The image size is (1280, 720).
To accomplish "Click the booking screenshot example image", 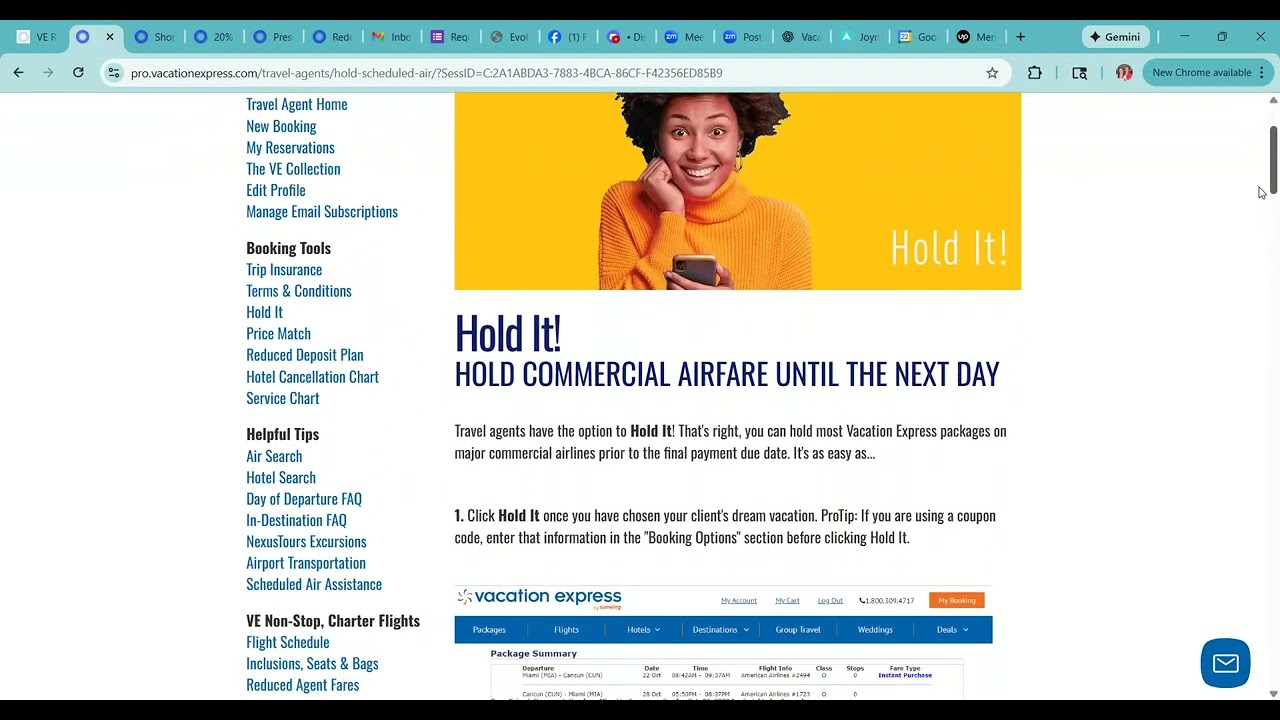I will (724, 642).
